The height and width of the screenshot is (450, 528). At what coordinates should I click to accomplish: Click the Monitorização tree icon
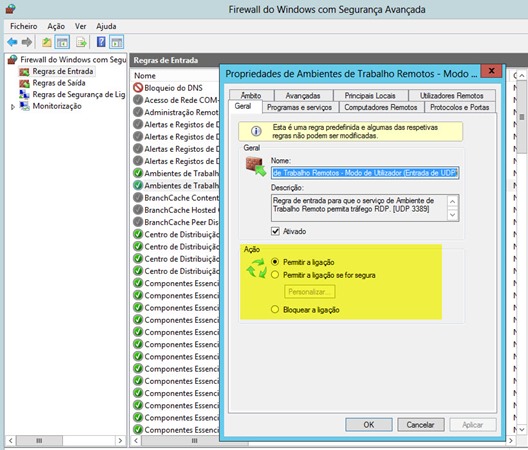pyautogui.click(x=24, y=106)
